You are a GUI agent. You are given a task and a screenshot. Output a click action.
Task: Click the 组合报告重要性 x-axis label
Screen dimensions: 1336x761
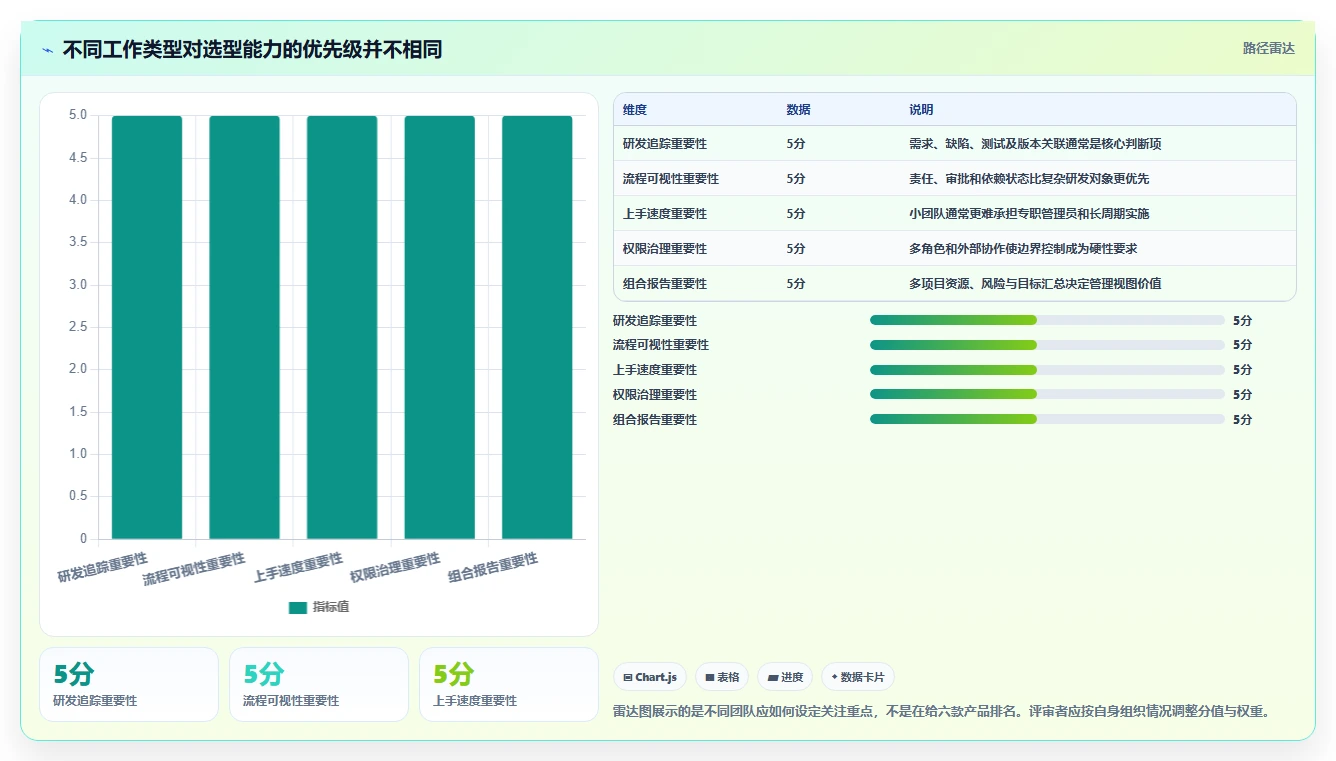[x=492, y=567]
